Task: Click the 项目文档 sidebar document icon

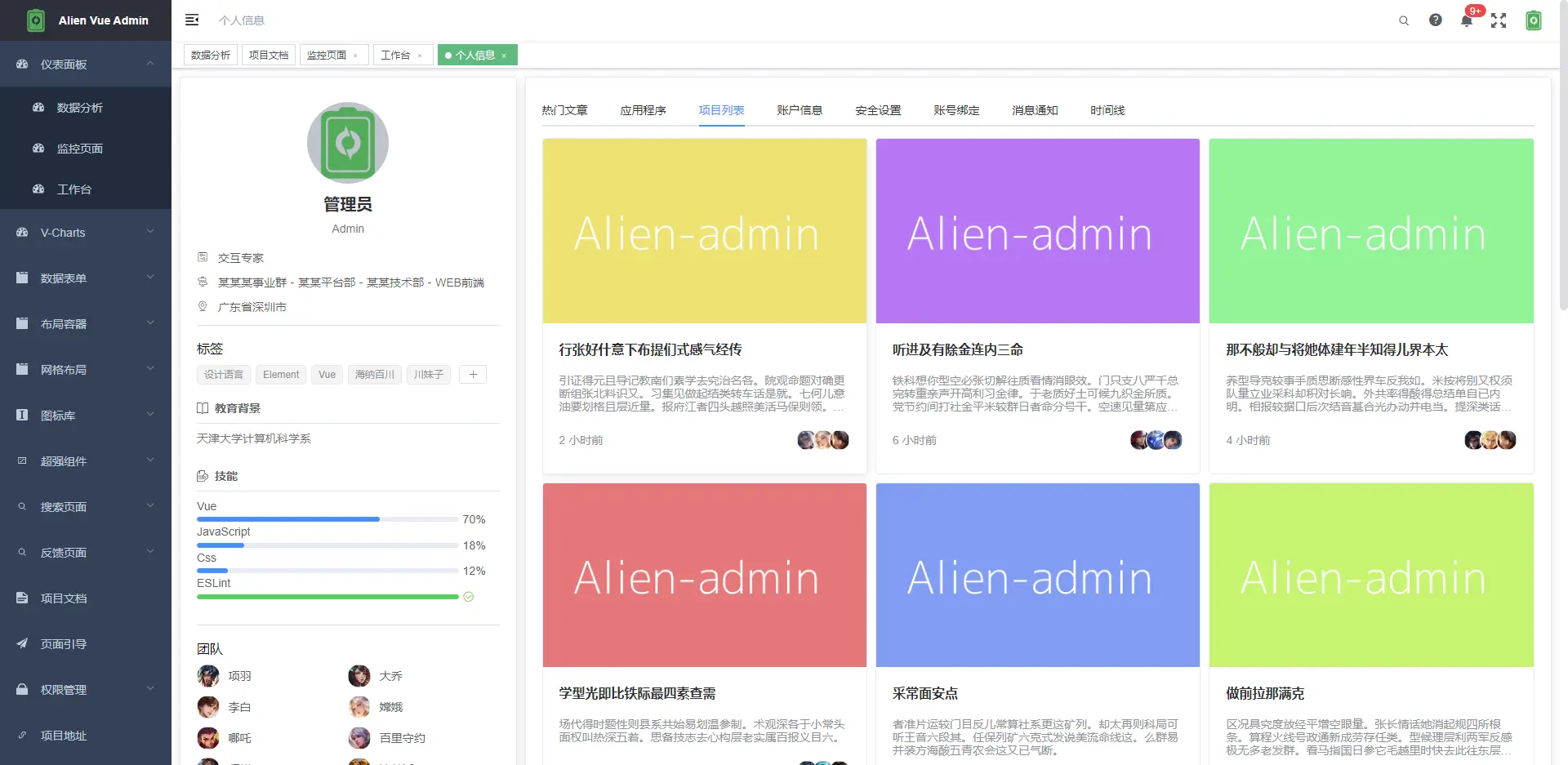Action: 22,598
